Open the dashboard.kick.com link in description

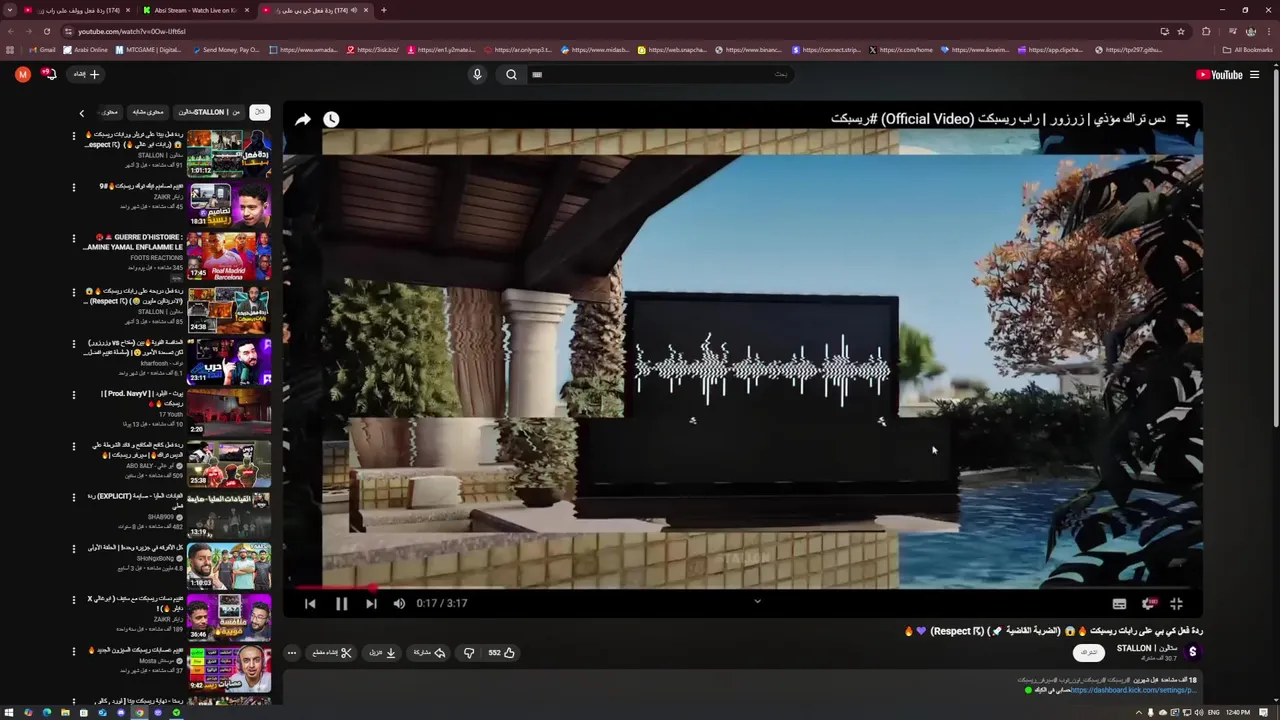click(1132, 690)
